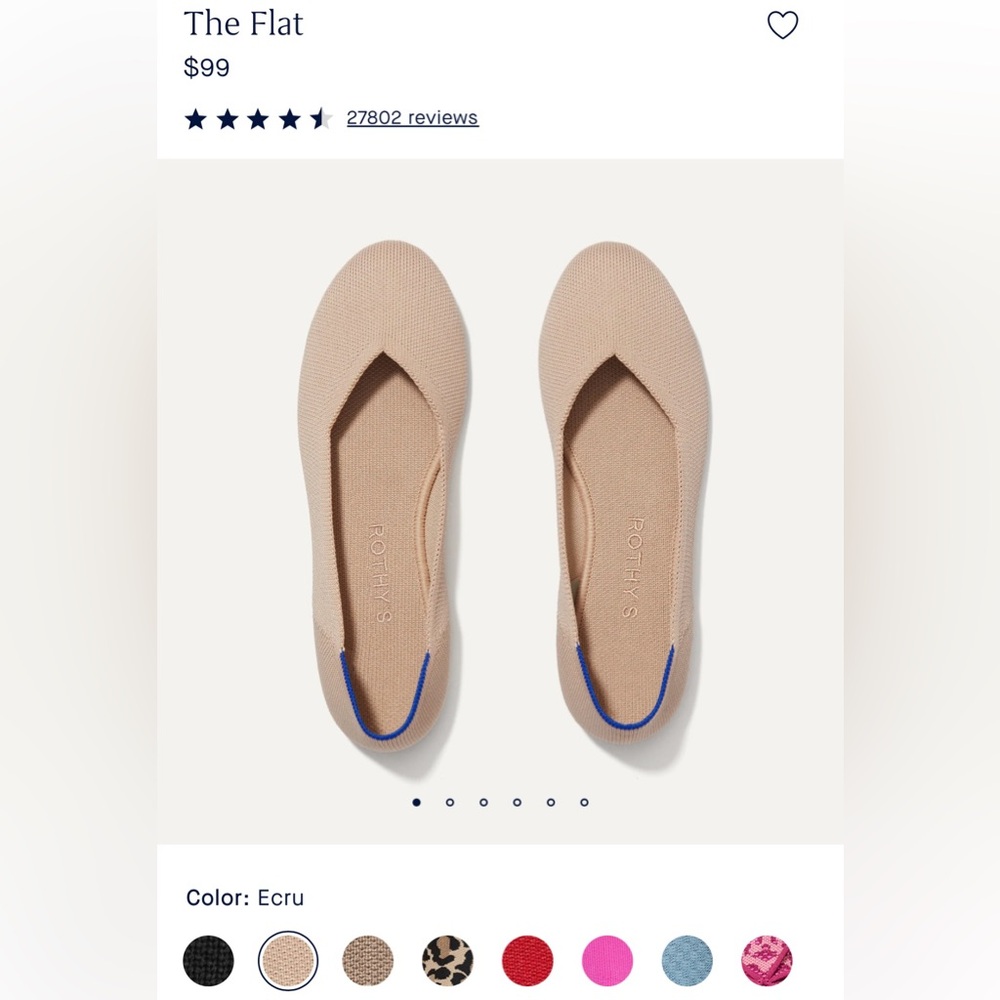This screenshot has width=1000, height=1000.
Task: Favorite the product with the heart icon
Action: [x=783, y=23]
